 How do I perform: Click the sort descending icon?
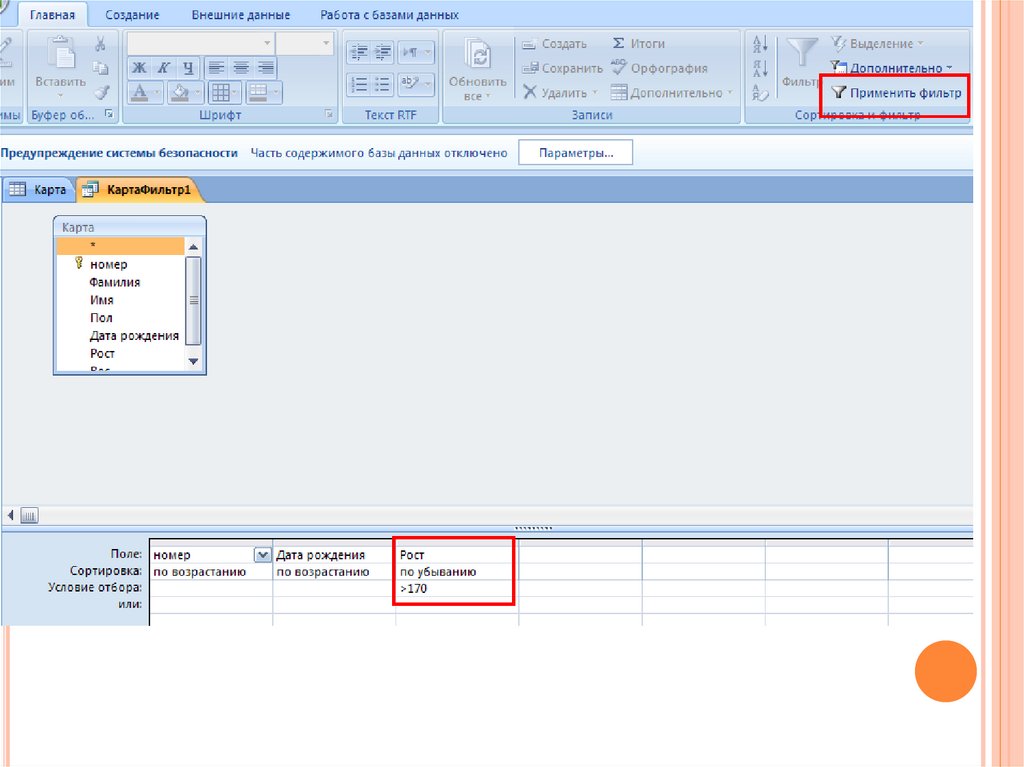[759, 69]
